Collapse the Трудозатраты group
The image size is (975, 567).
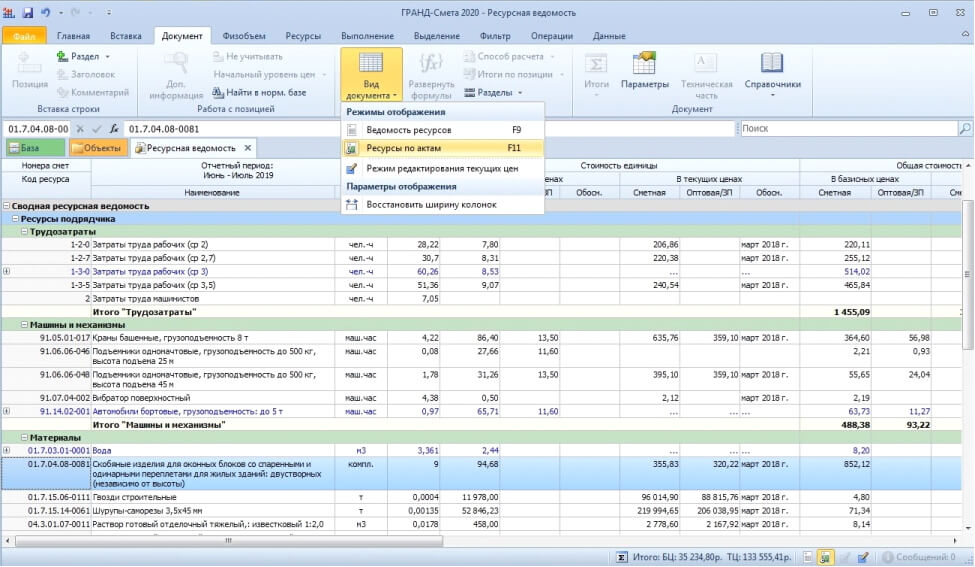point(24,232)
